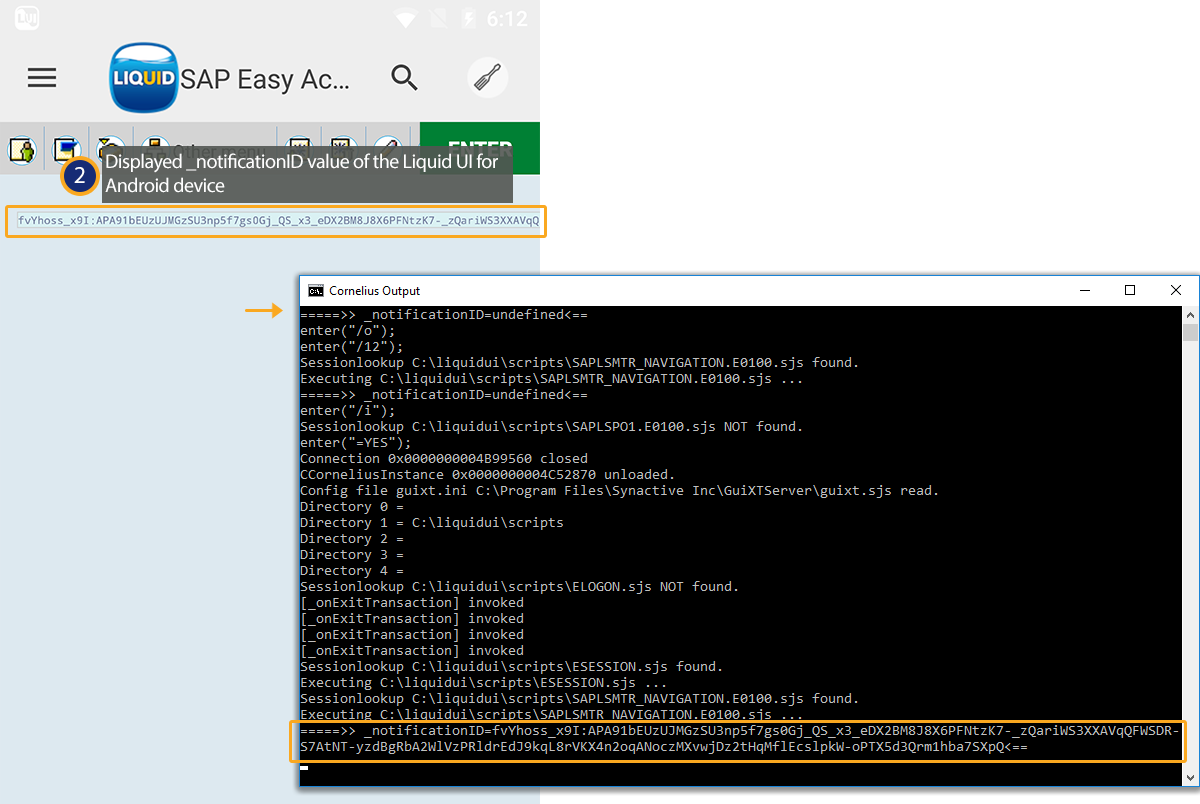The width and height of the screenshot is (1200, 804).
Task: Tap the battery charging status icon
Action: click(468, 19)
